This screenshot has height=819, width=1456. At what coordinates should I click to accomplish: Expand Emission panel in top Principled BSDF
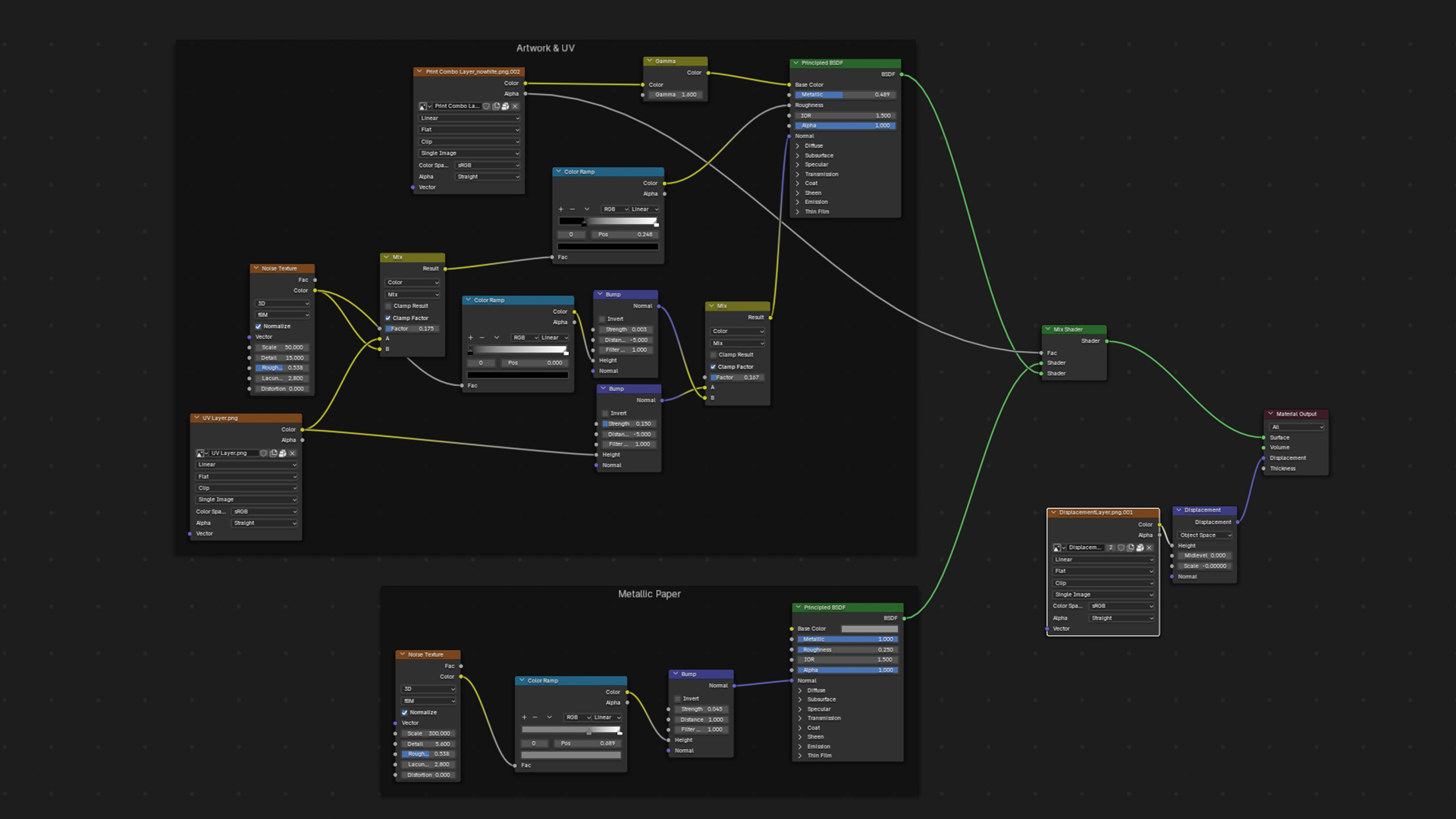click(x=799, y=202)
